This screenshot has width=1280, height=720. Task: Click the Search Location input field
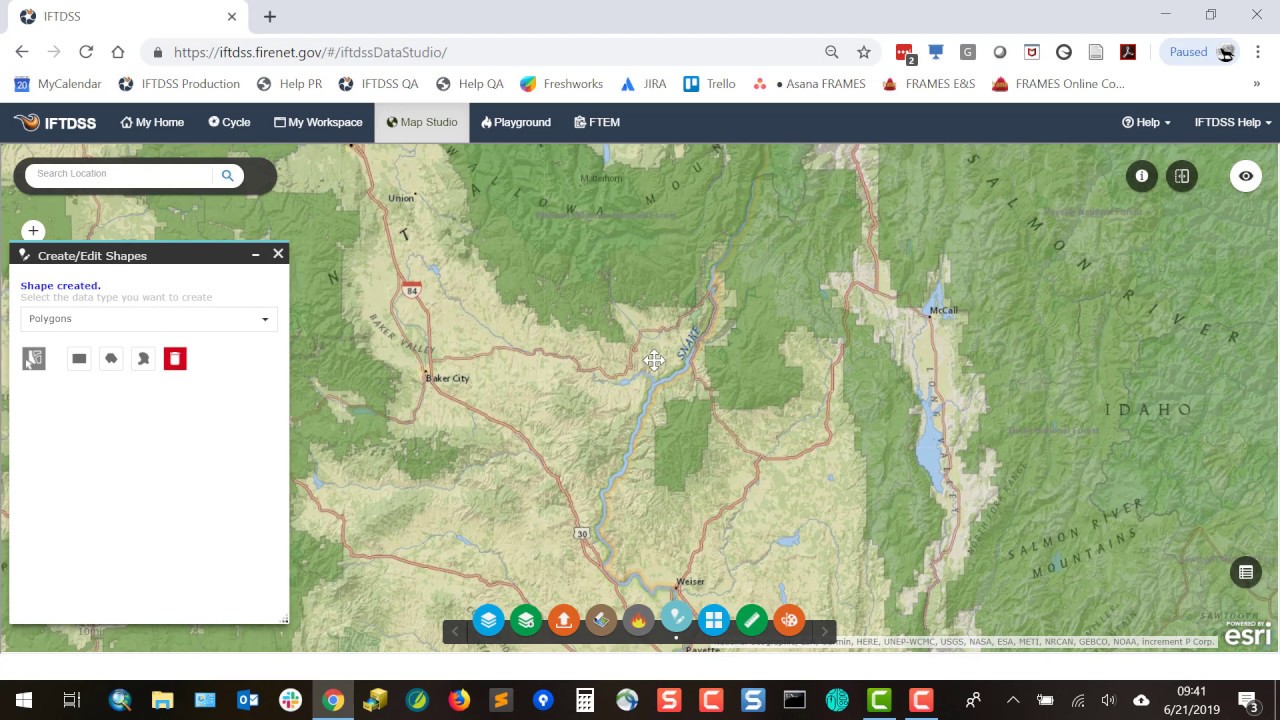[120, 174]
